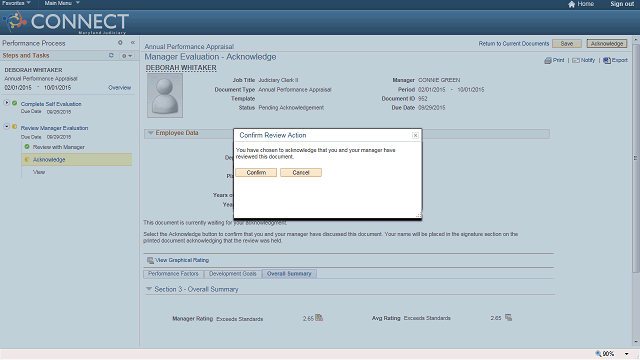
Task: Refresh the Steps and Tasks pane
Action: coord(111,55)
